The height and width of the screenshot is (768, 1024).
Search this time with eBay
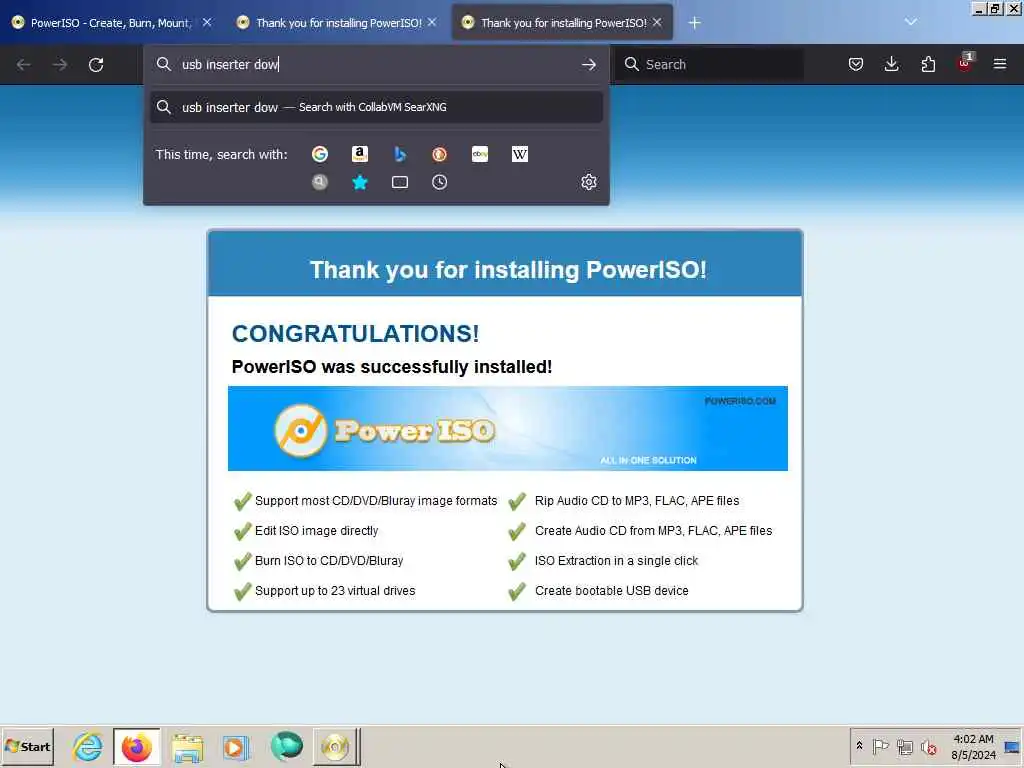coord(480,154)
